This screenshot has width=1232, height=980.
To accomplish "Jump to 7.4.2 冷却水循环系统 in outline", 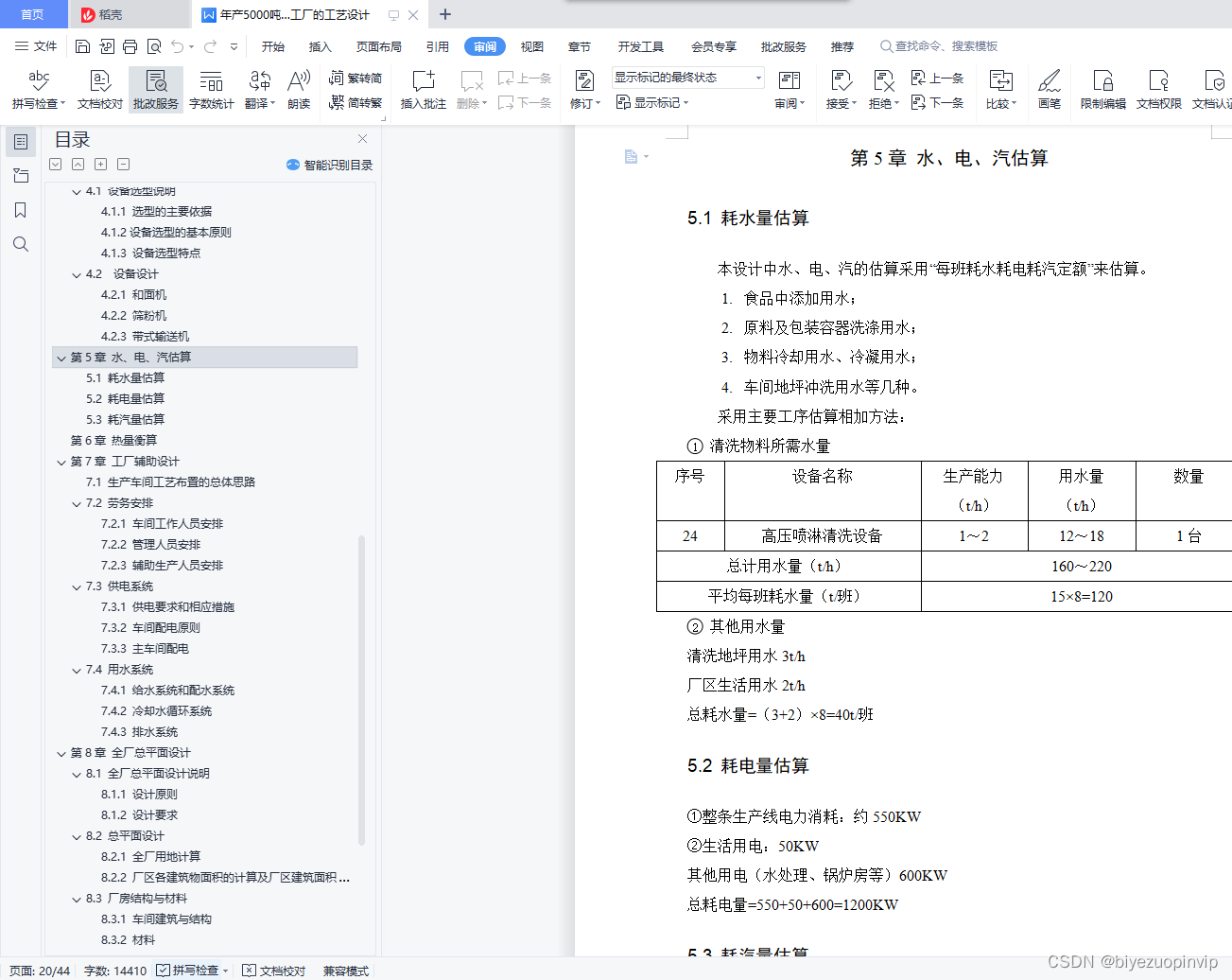I will (156, 711).
